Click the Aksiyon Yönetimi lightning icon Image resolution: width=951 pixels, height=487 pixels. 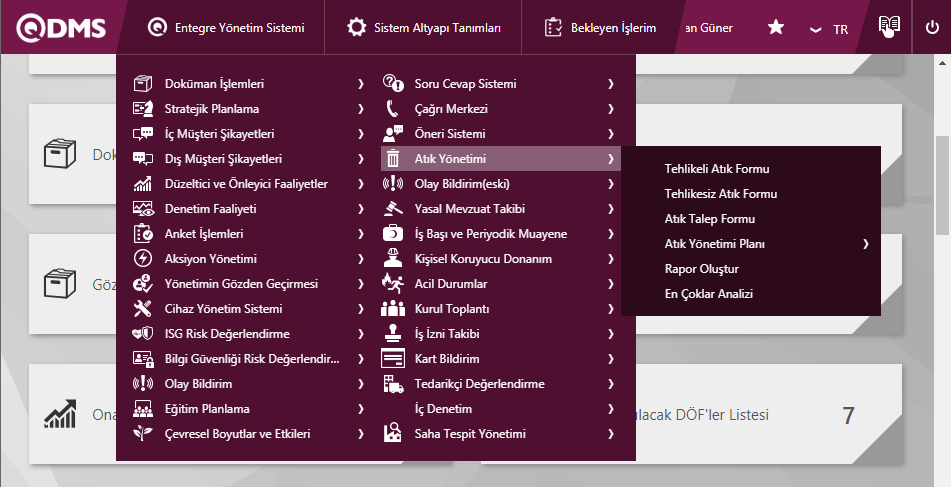143,259
